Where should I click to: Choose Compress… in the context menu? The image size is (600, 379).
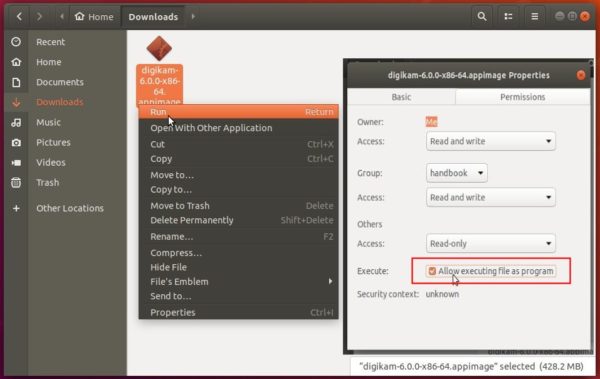[239, 253]
